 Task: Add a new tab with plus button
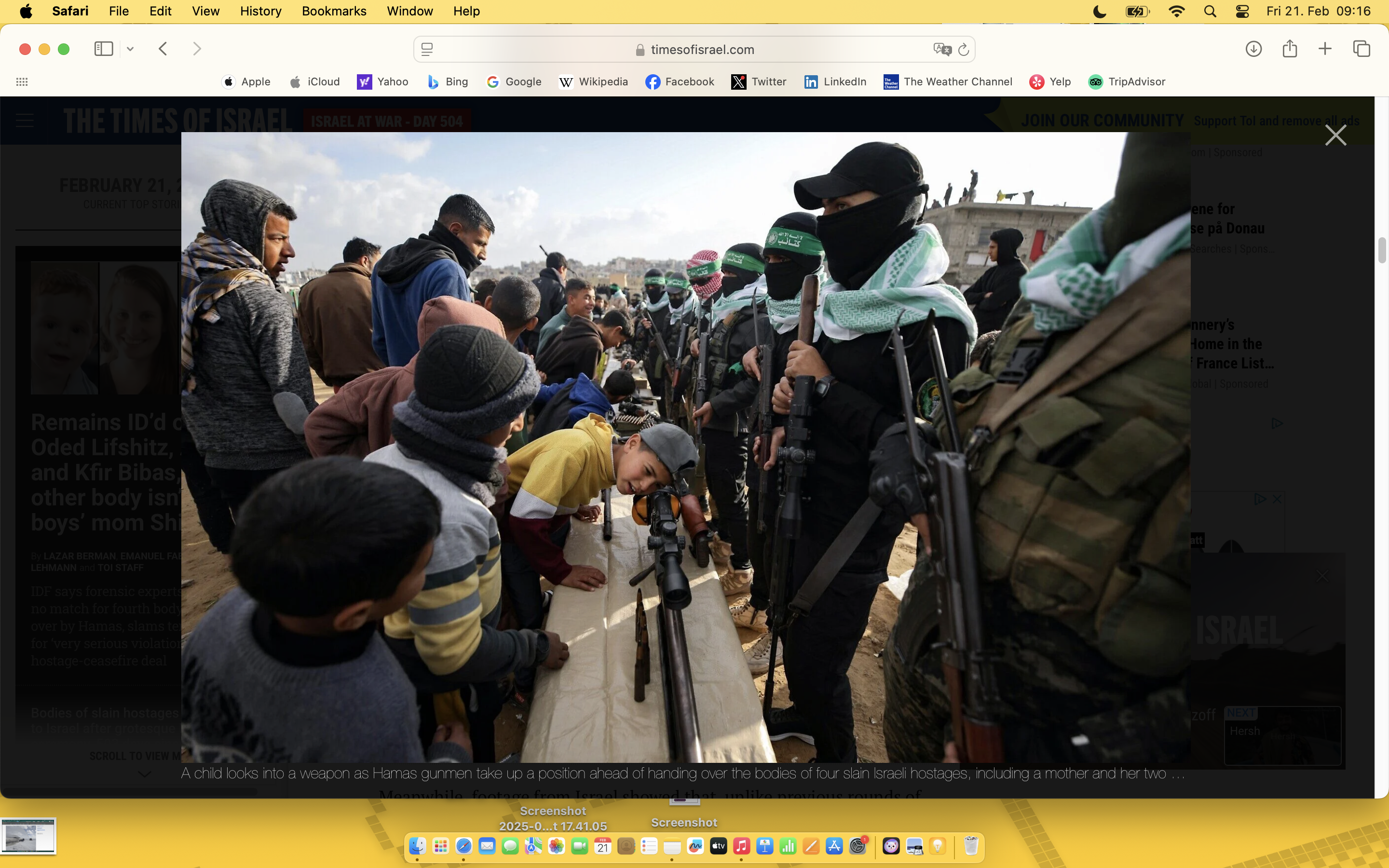click(1325, 49)
